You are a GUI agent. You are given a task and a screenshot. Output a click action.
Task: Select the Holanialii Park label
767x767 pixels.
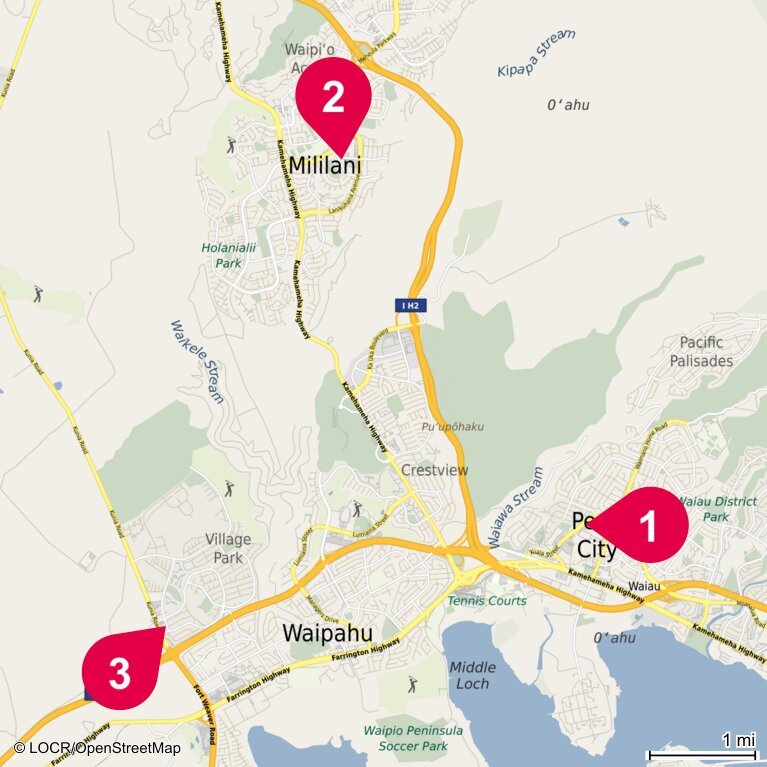click(x=228, y=255)
